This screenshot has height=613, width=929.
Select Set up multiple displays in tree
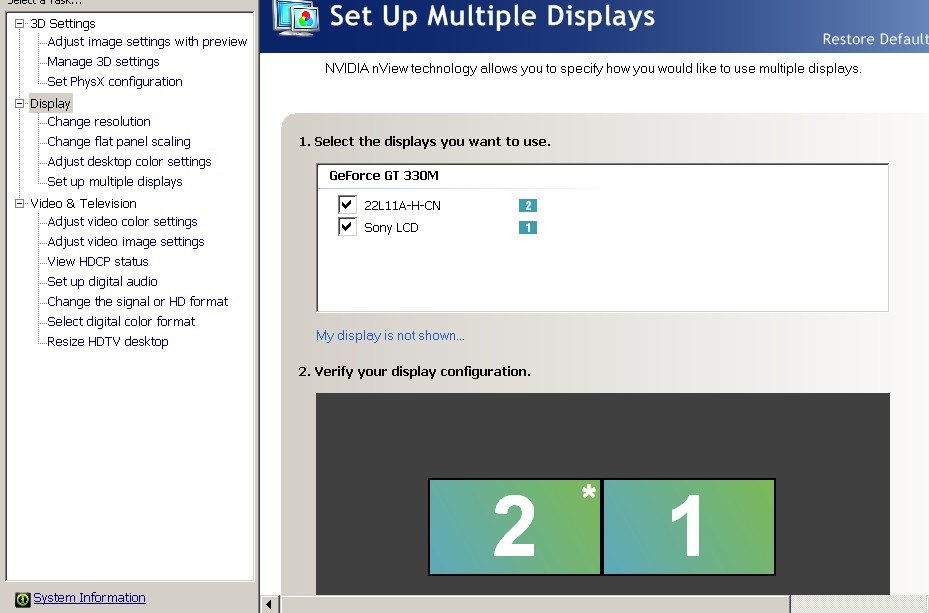(x=115, y=182)
